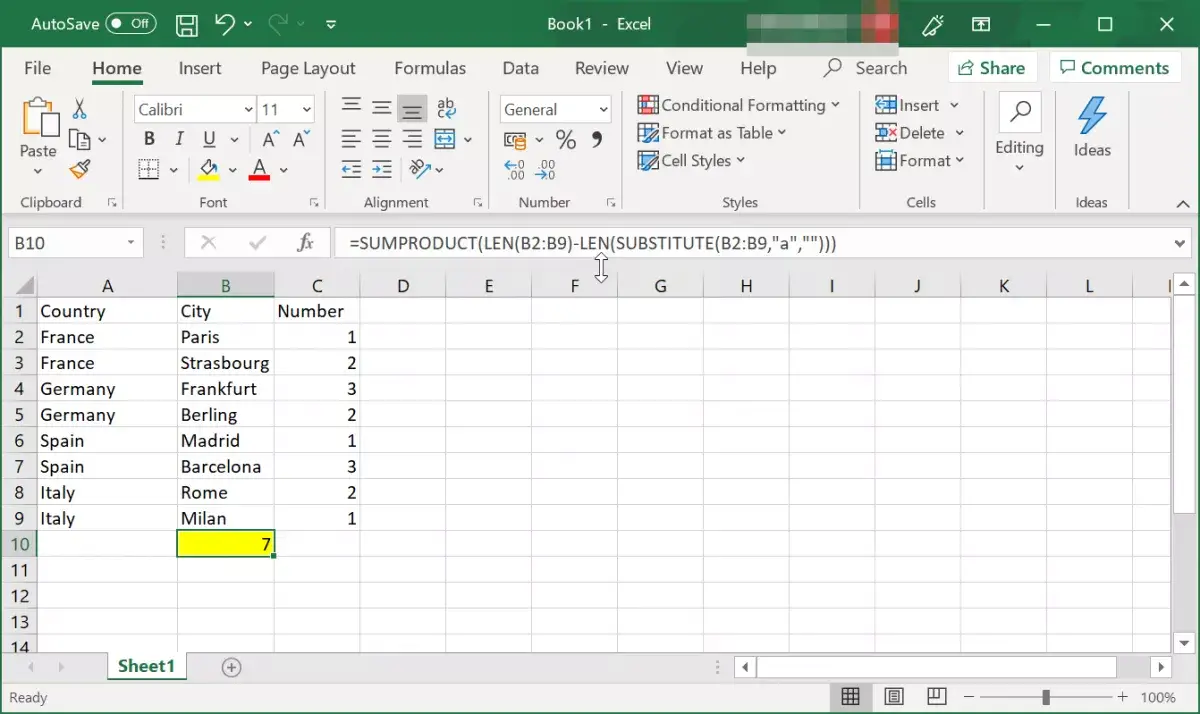Adjust the zoom slider handle
This screenshot has width=1200, height=714.
pos(1046,697)
